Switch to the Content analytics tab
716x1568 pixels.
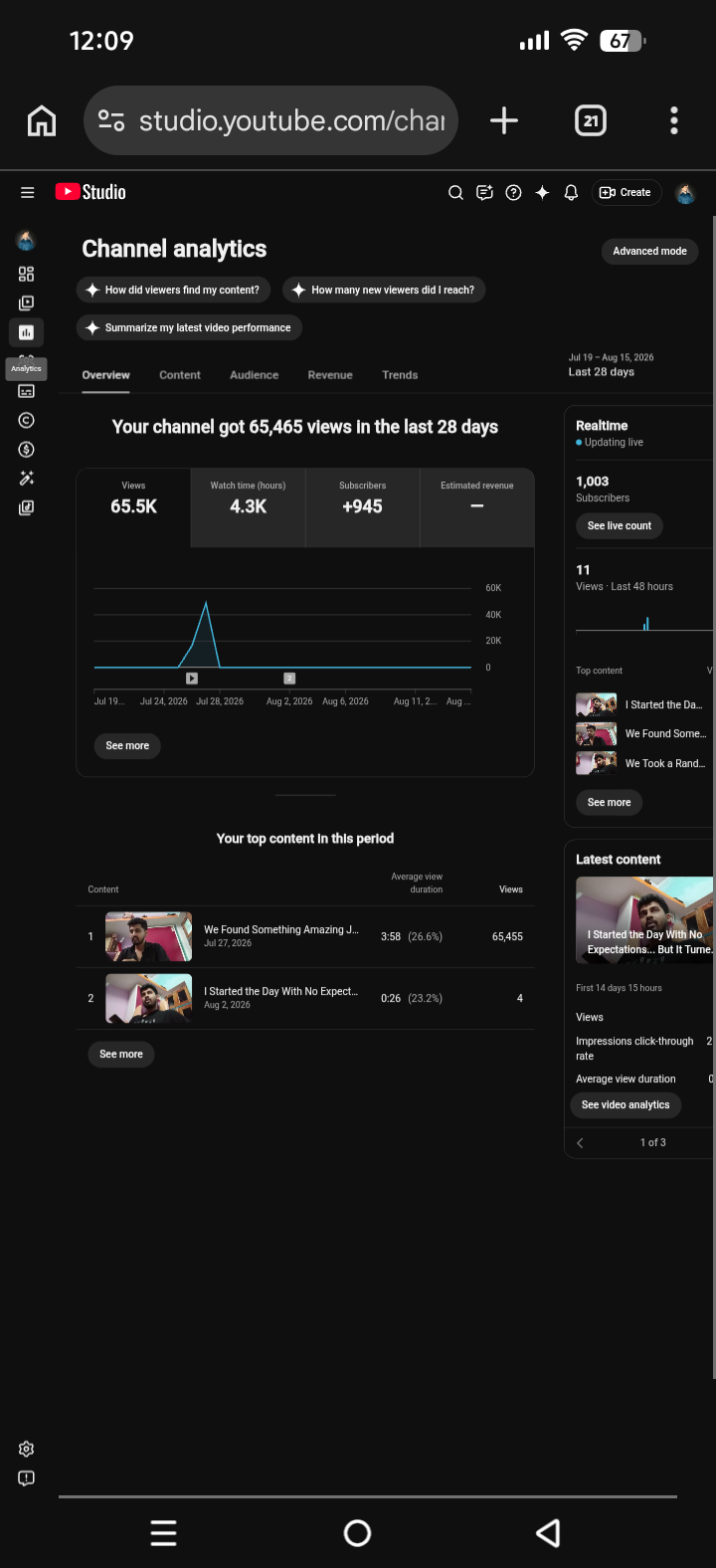click(x=180, y=375)
